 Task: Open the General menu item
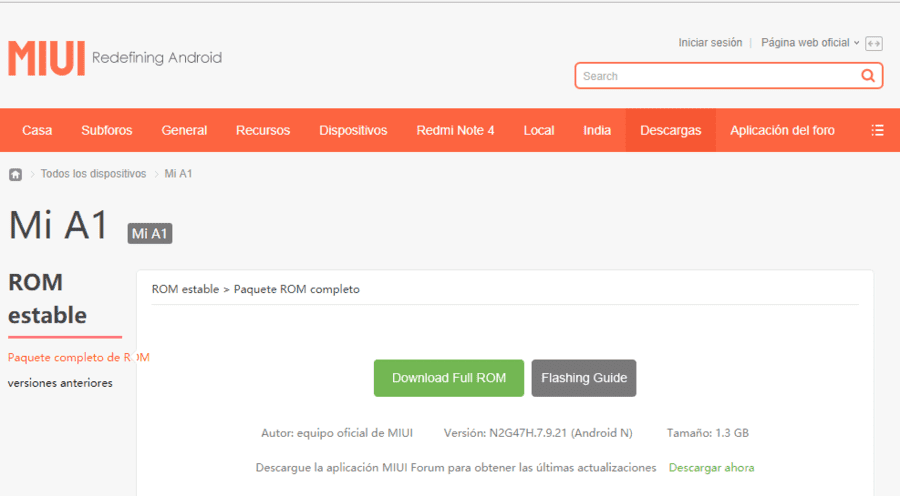[184, 130]
